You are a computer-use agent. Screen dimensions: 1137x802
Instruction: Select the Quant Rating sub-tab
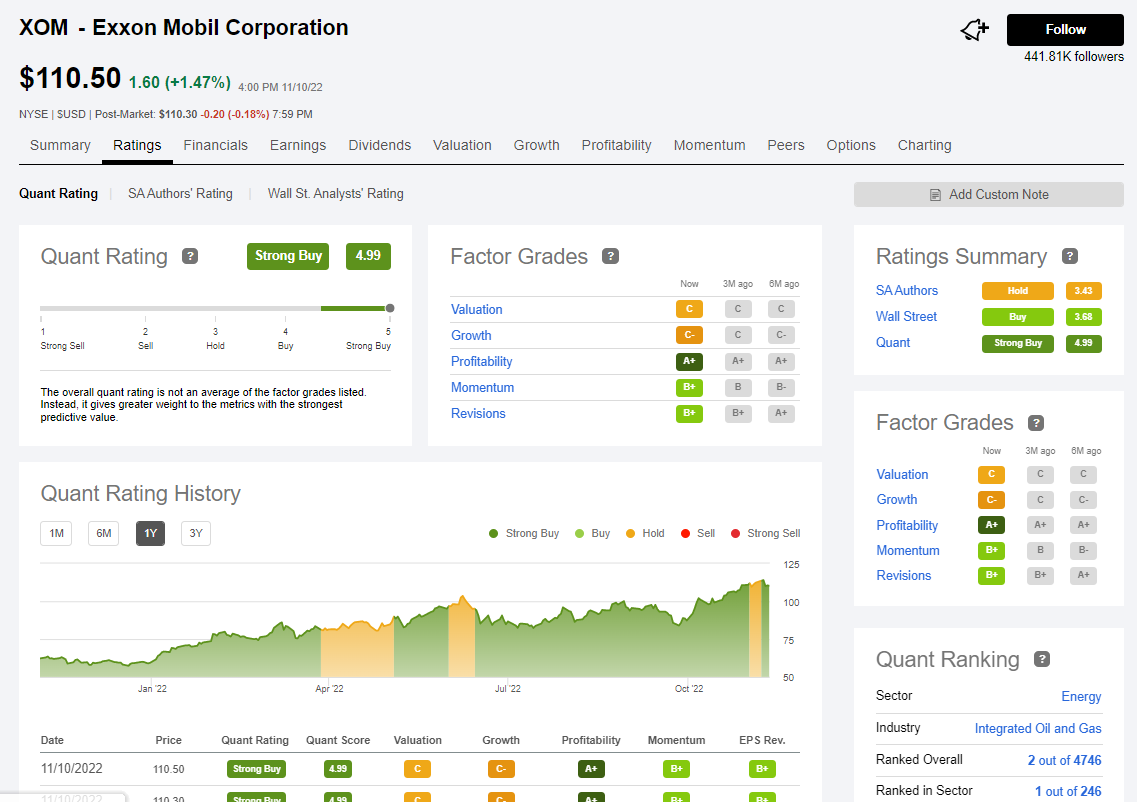[58, 194]
